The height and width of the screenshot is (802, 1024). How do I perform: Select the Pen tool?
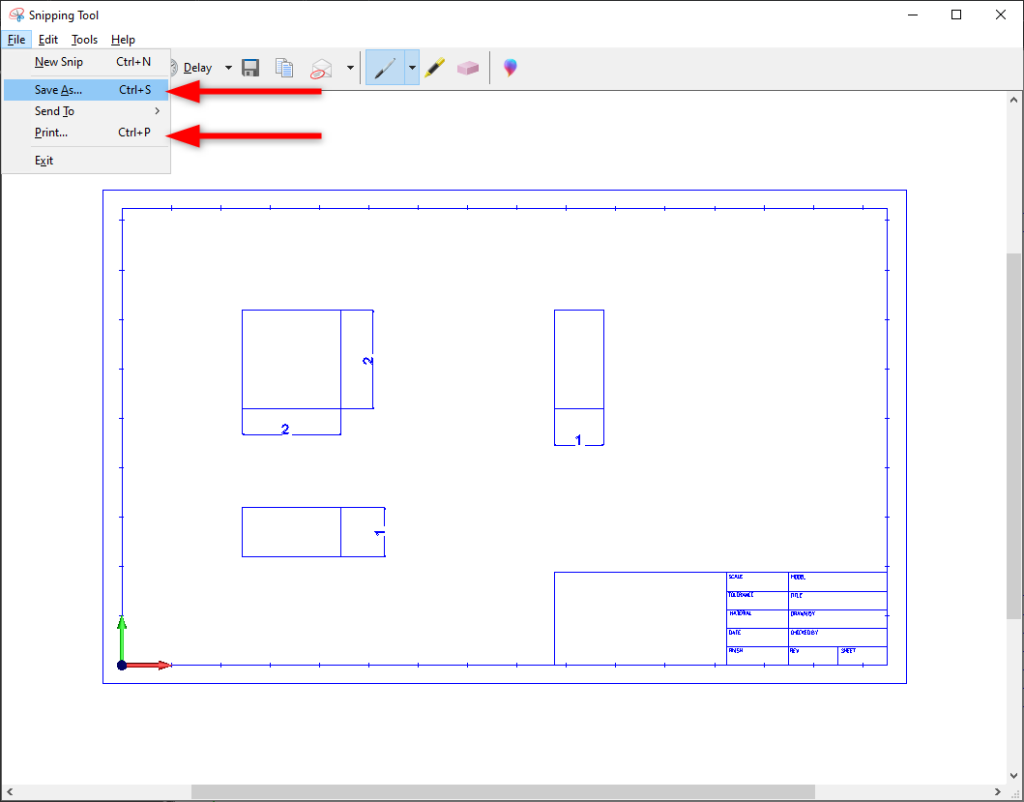pos(385,68)
